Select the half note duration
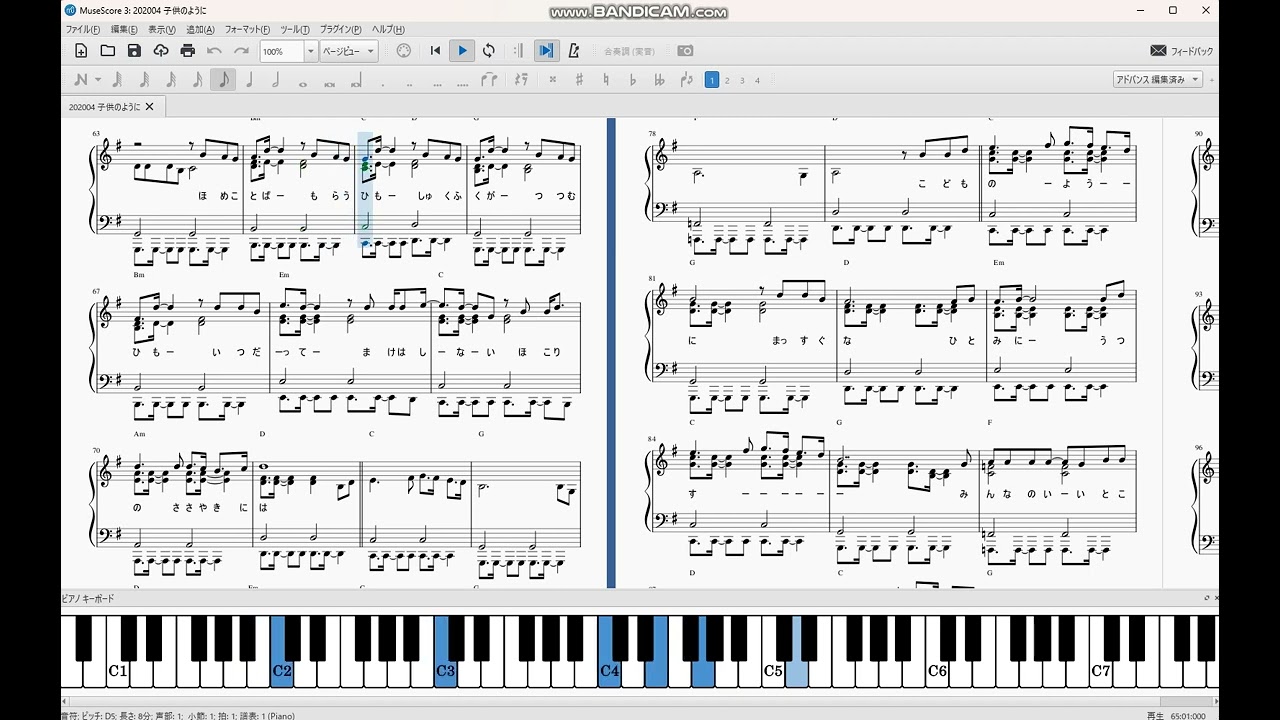The width and height of the screenshot is (1280, 720). click(275, 80)
